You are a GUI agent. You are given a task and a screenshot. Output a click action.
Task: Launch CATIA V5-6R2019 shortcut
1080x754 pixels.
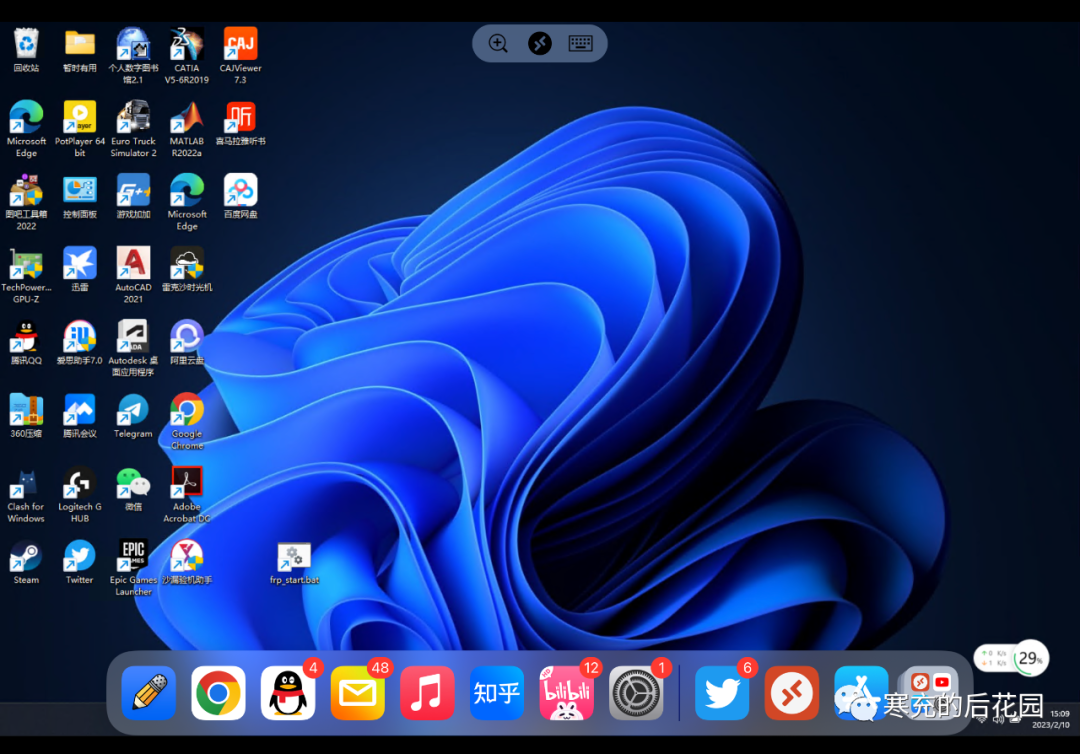coord(187,55)
